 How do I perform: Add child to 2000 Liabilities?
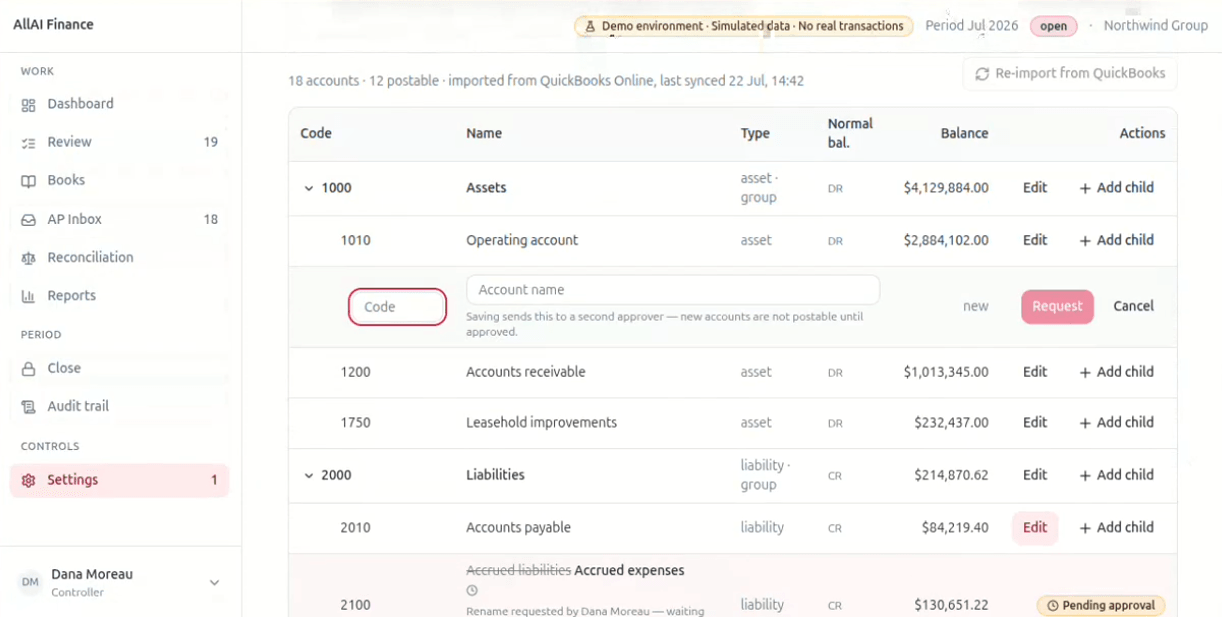point(1116,475)
